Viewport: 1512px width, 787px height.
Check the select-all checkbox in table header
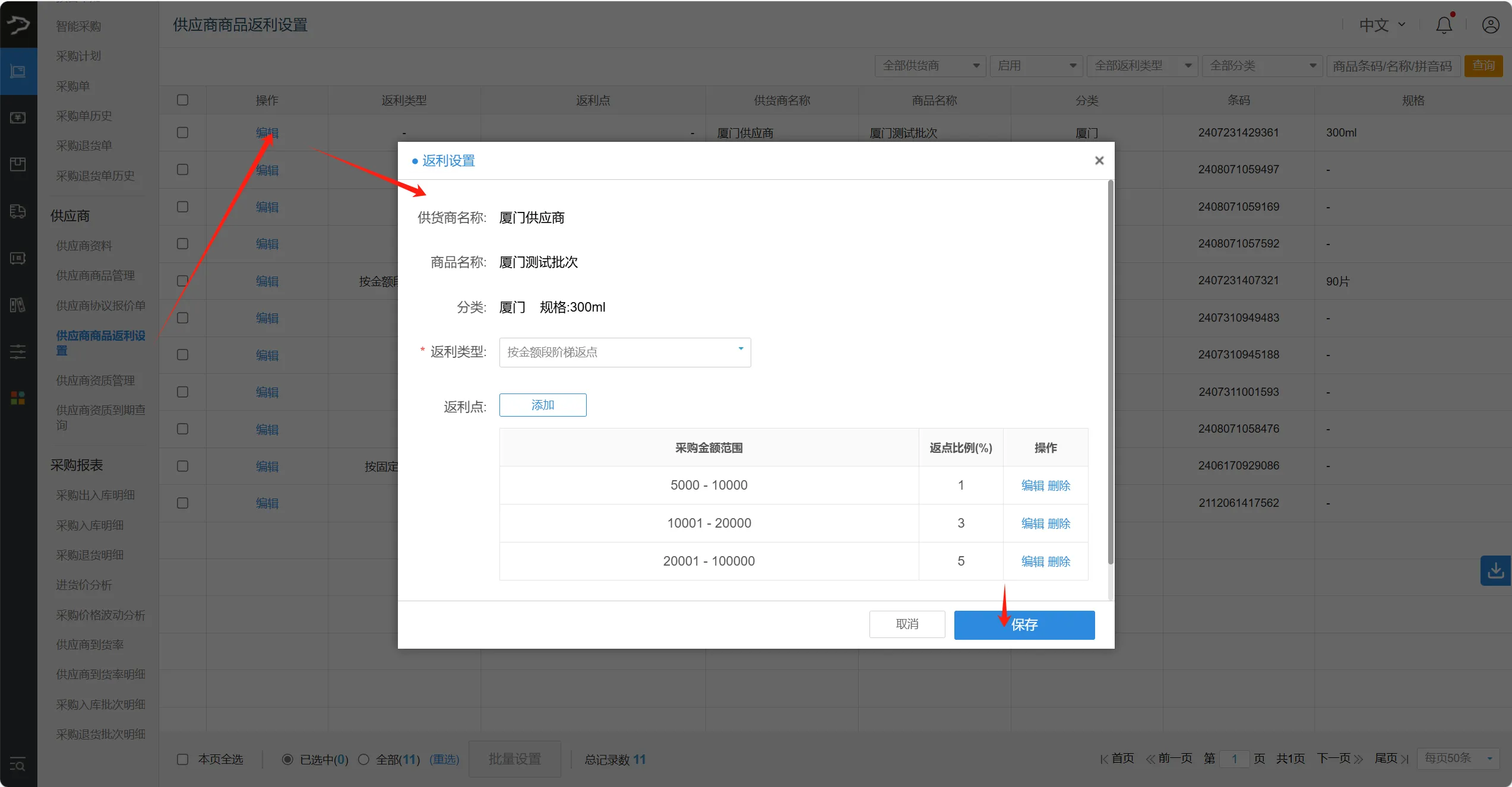[x=182, y=100]
